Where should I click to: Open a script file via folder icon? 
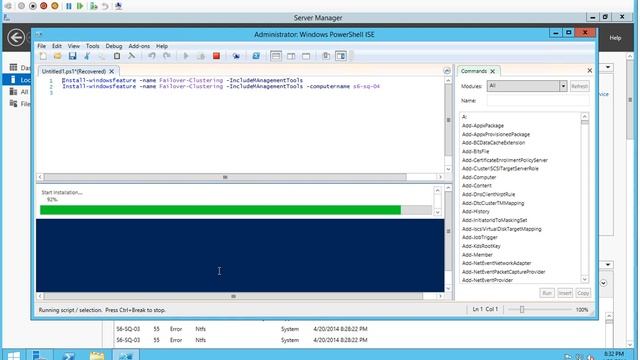tap(58, 56)
